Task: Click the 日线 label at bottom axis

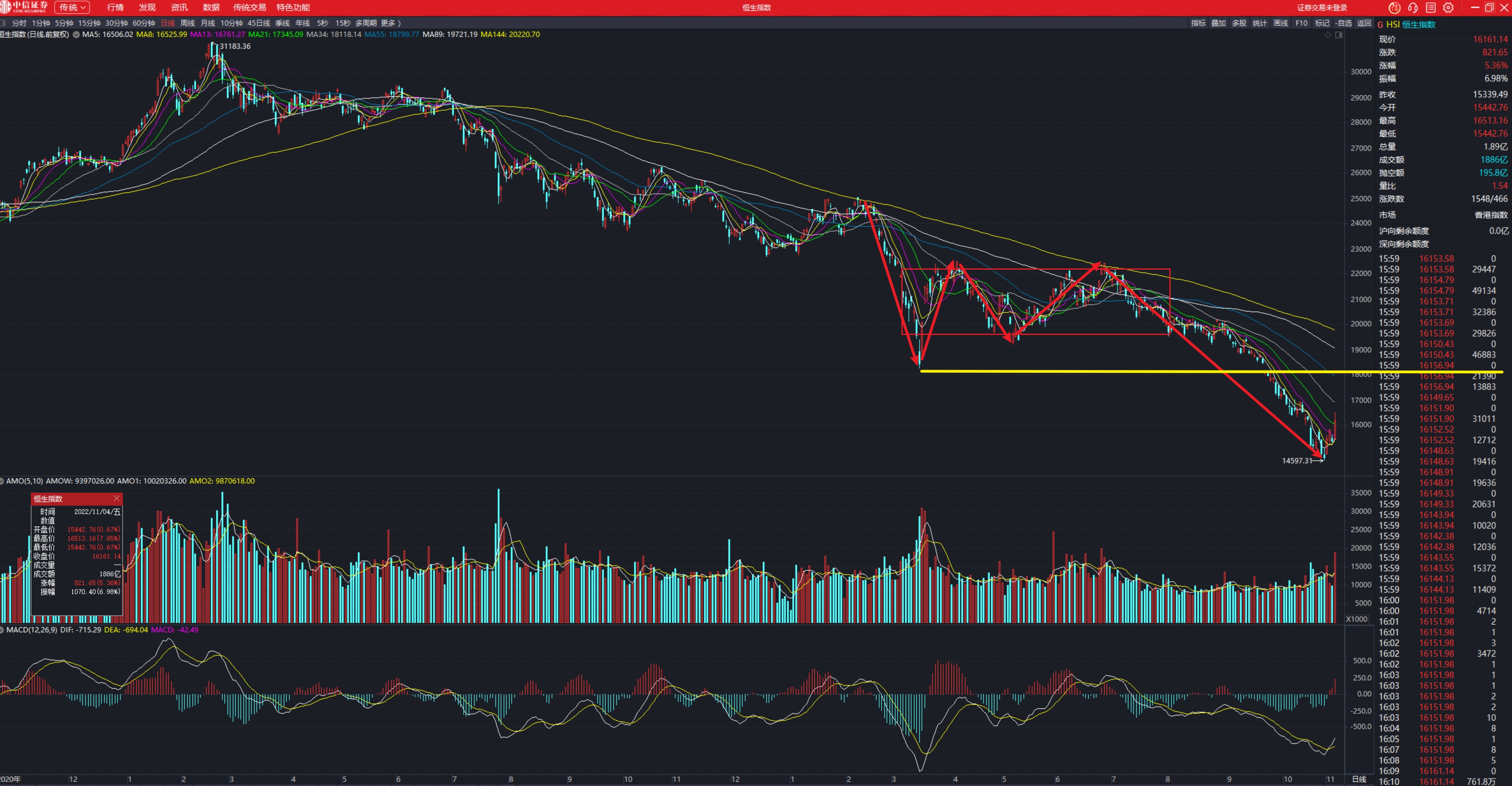Action: point(1359,780)
